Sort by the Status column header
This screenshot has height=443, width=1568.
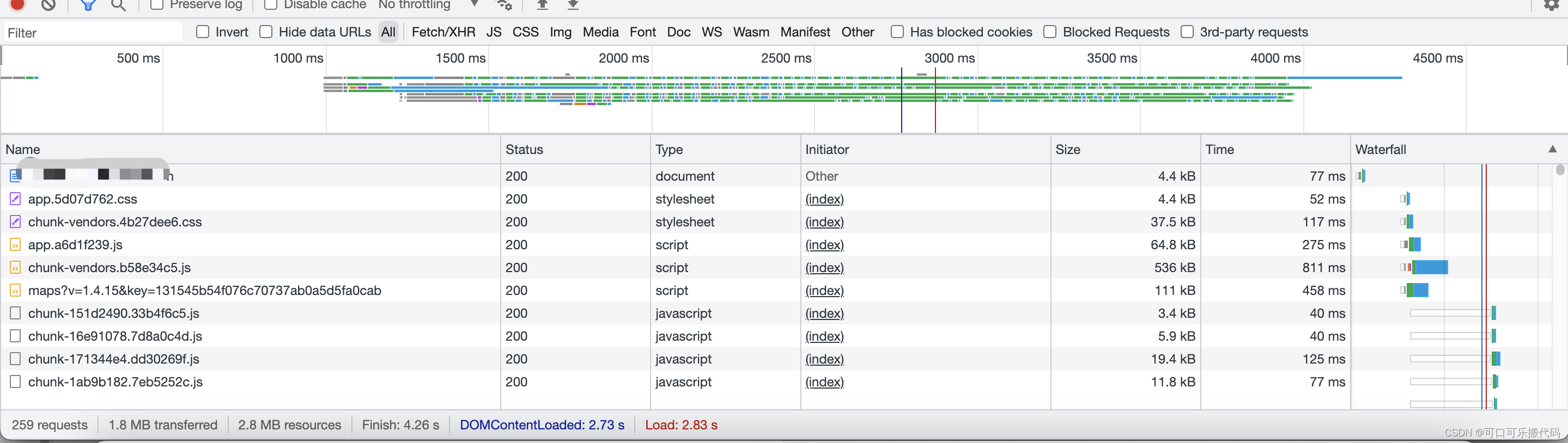pyautogui.click(x=575, y=150)
